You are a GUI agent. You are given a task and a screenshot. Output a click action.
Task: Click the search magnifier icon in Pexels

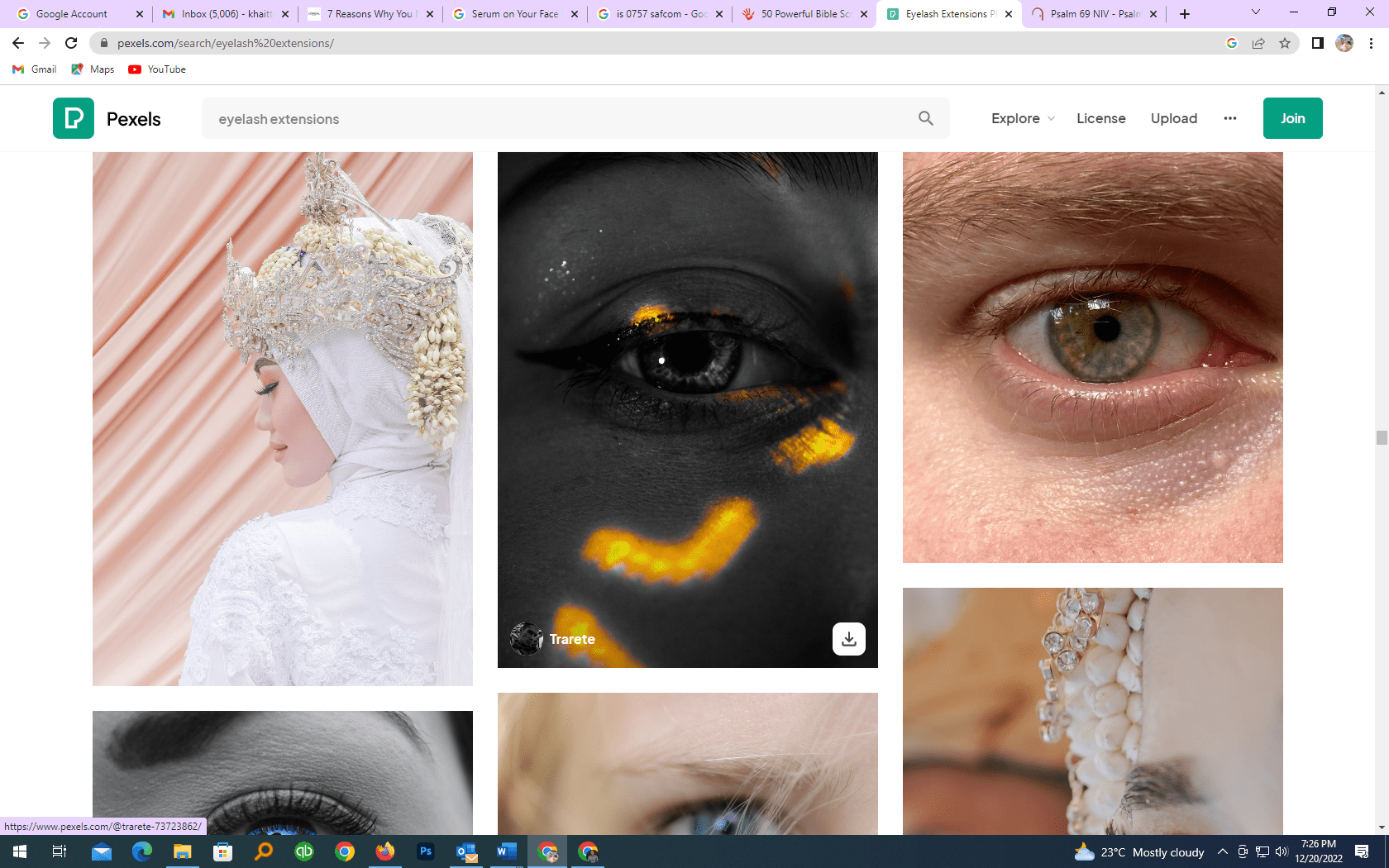[x=925, y=118]
